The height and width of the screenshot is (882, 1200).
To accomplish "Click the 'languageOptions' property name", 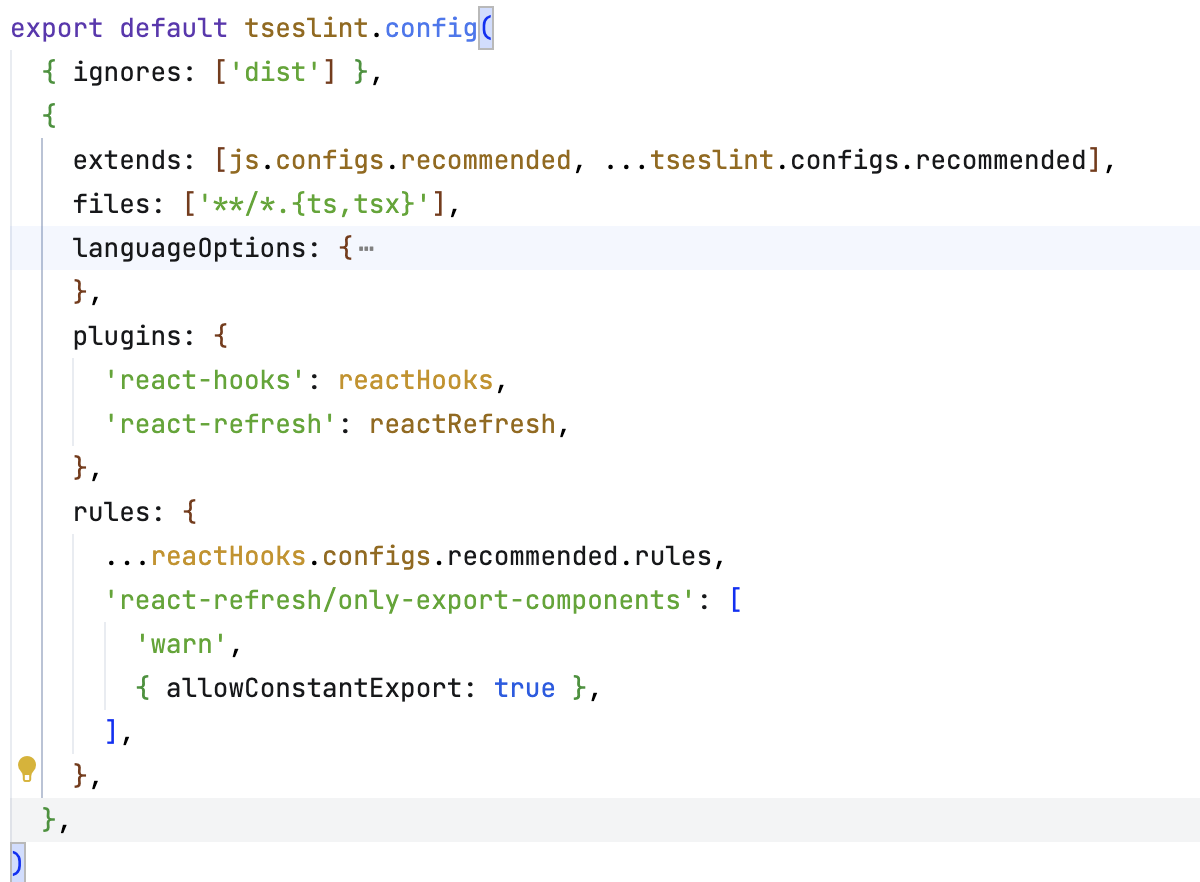I will (x=190, y=248).
